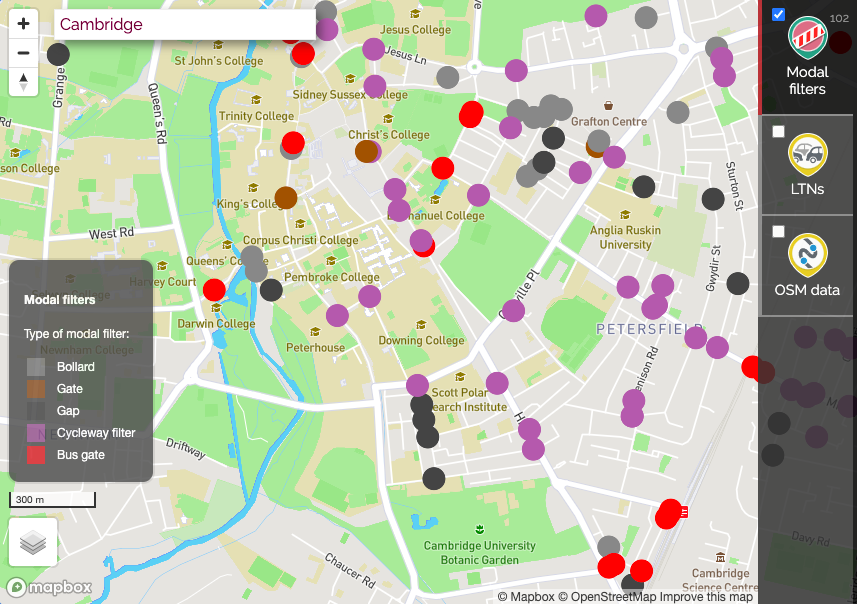
Task: Select the Christ's College map icon
Action: pyautogui.click(x=388, y=119)
